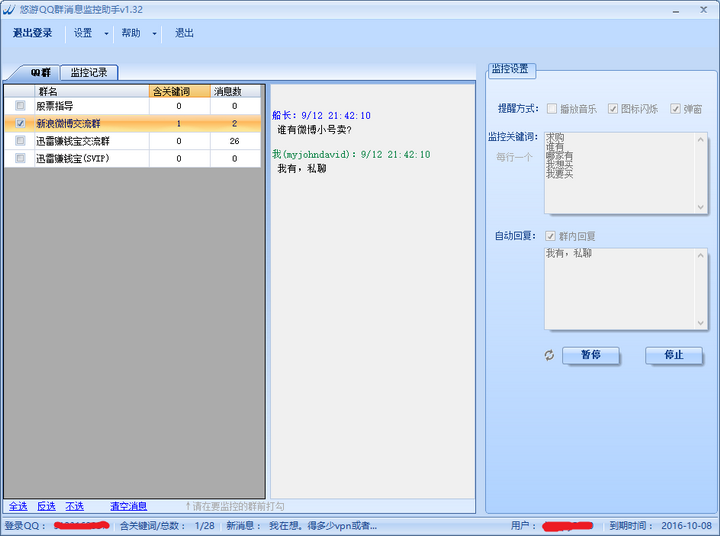Close the application window
The width and height of the screenshot is (720, 536).
[703, 10]
